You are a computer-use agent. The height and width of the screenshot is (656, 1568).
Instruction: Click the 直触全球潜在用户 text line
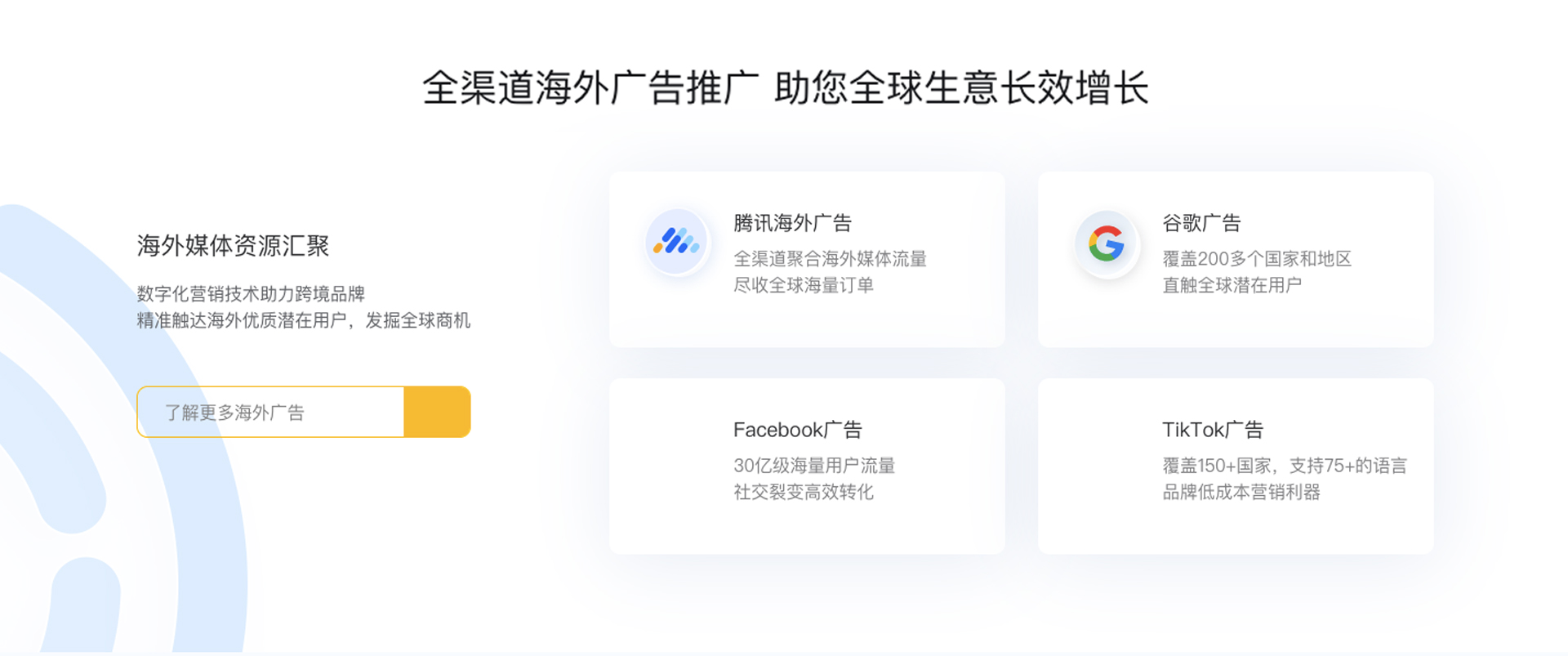click(x=1232, y=285)
